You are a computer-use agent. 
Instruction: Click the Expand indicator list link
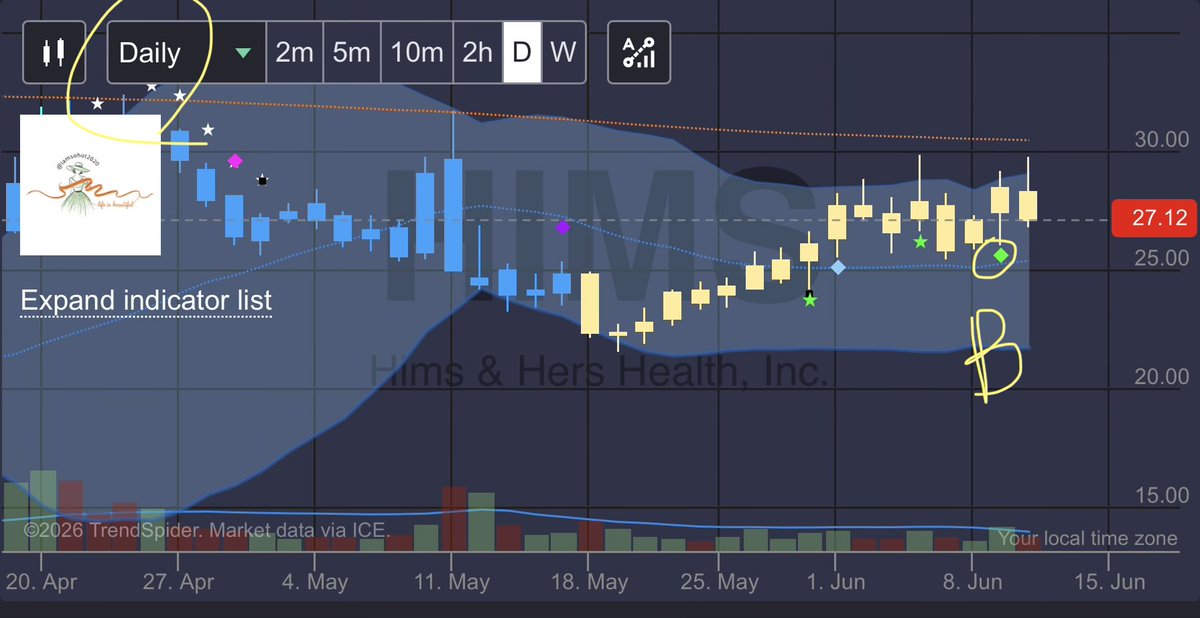point(146,301)
